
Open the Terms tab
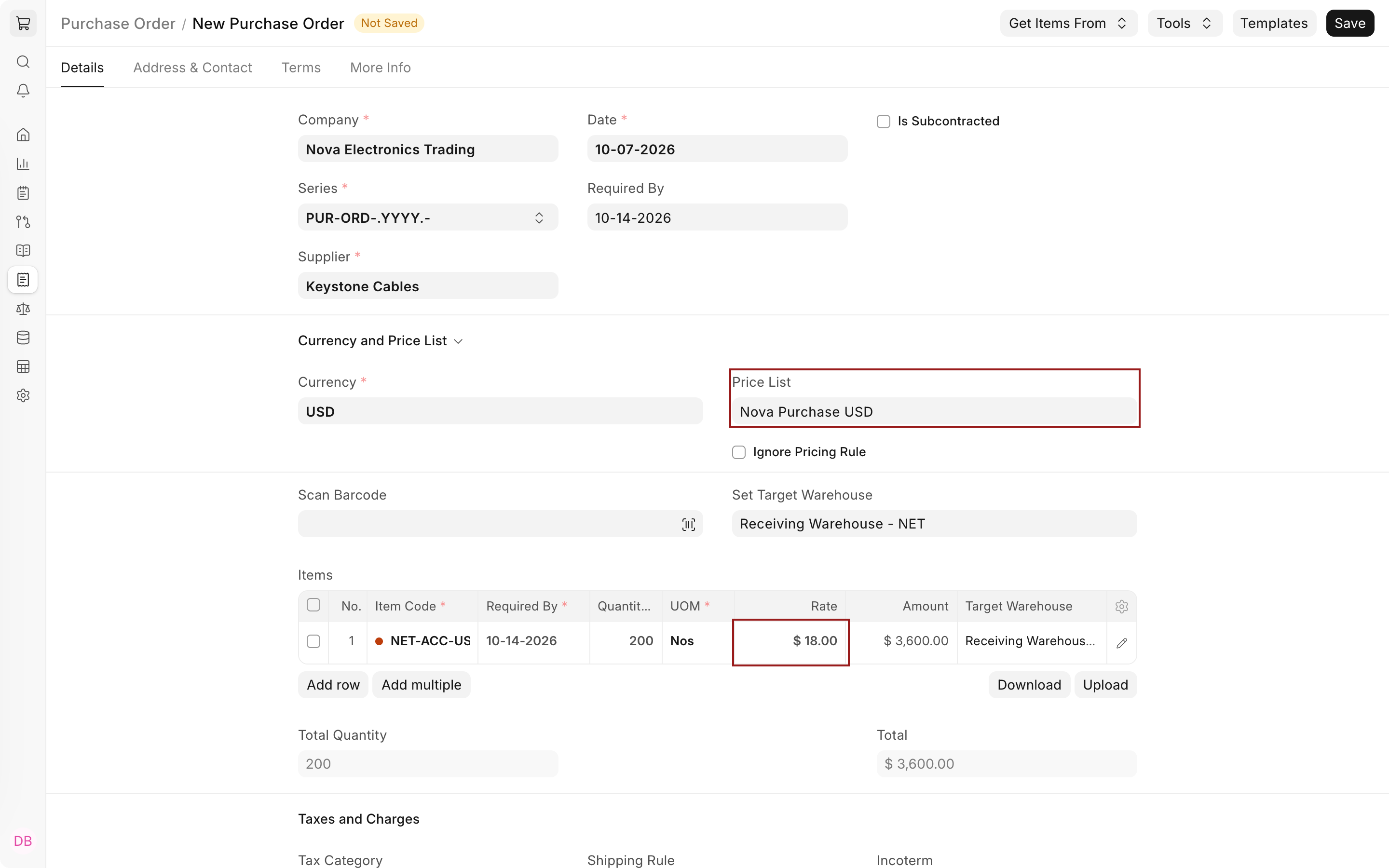tap(301, 68)
